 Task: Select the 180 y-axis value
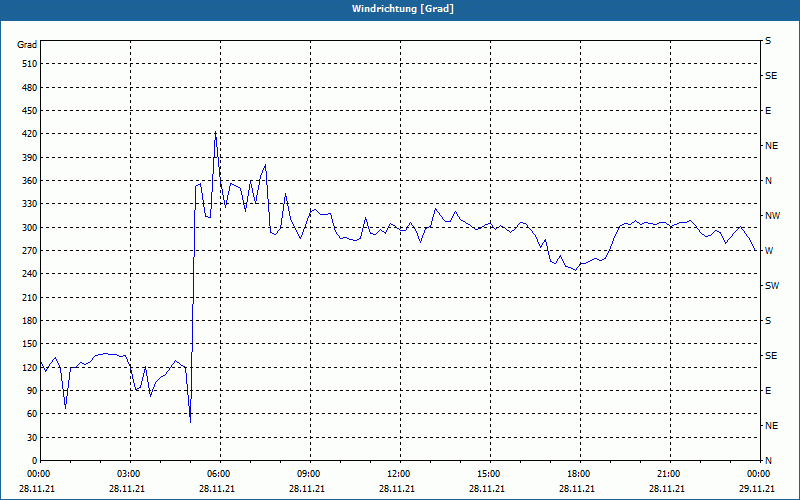point(30,320)
